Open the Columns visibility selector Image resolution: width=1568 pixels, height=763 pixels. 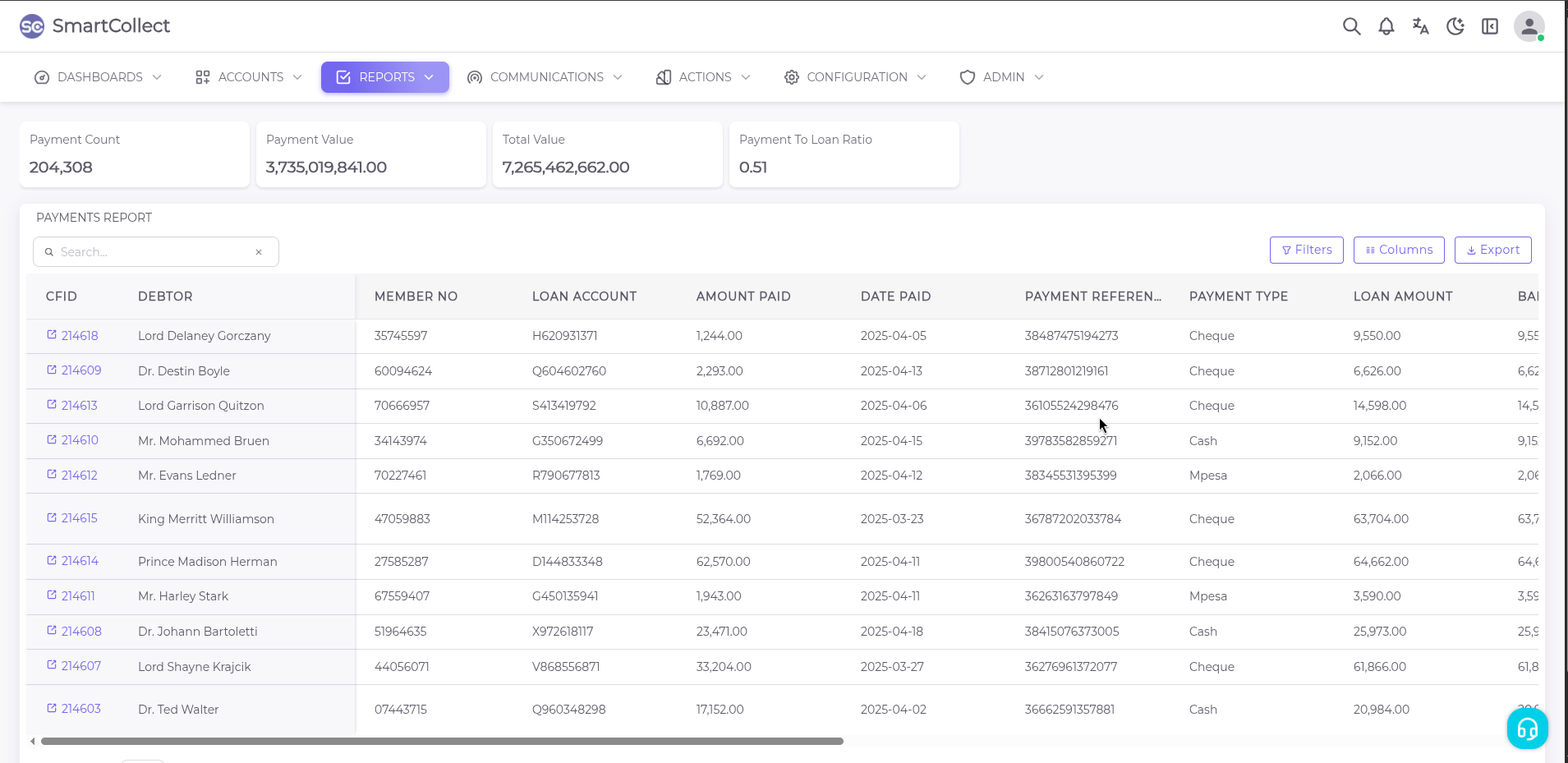1398,250
